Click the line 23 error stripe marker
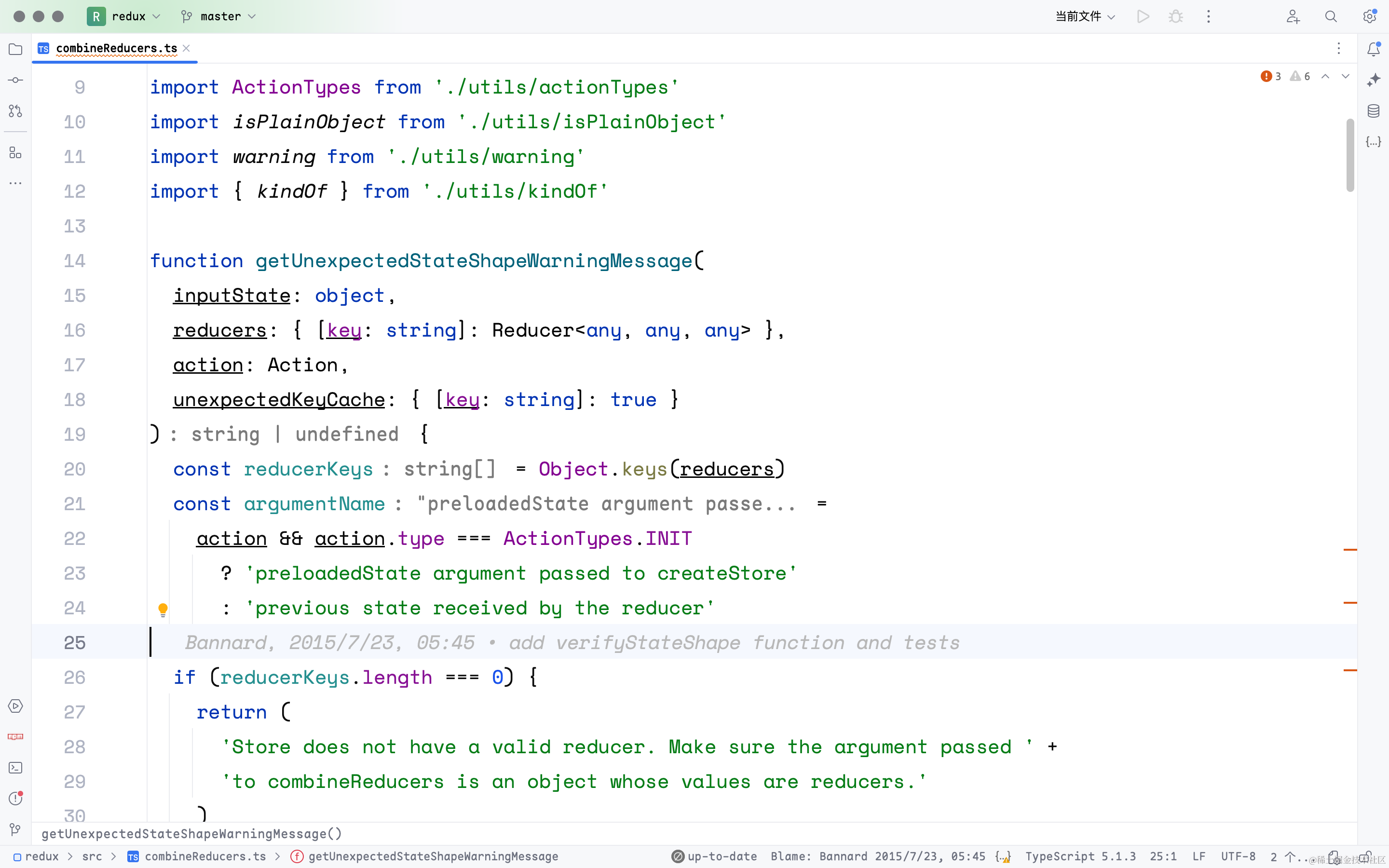 tap(1350, 550)
